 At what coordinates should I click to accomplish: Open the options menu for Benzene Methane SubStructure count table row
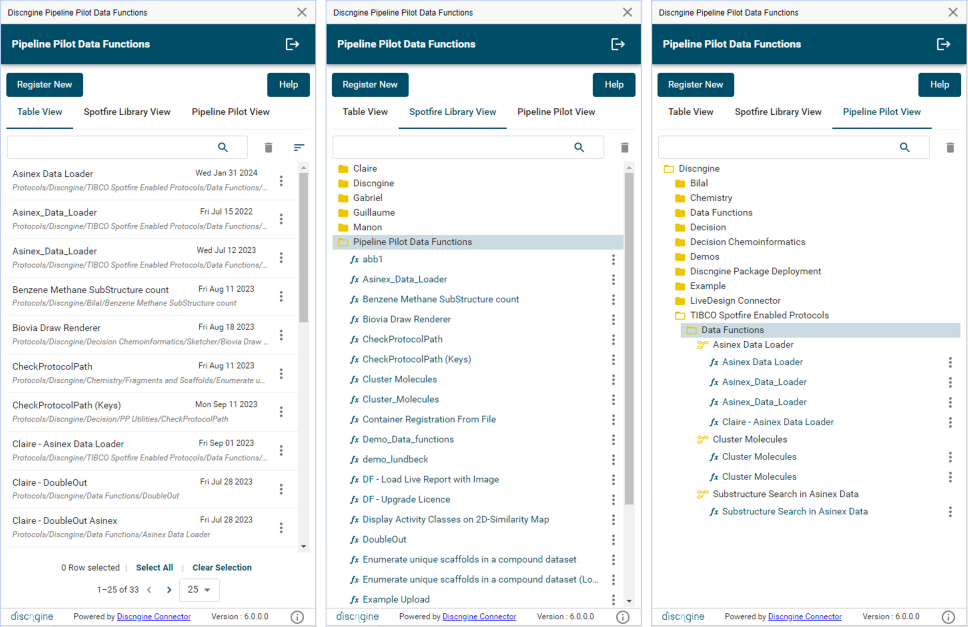tap(281, 296)
